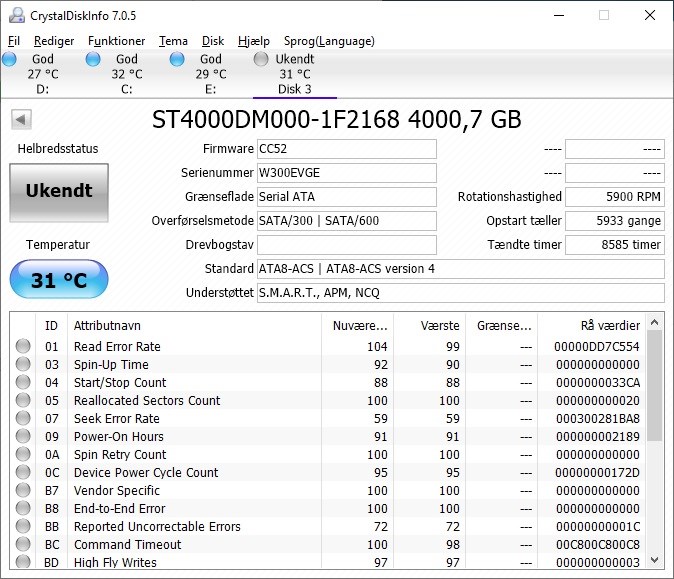Click the empty Drevbogstav field
This screenshot has height=579, width=674.
[347, 245]
